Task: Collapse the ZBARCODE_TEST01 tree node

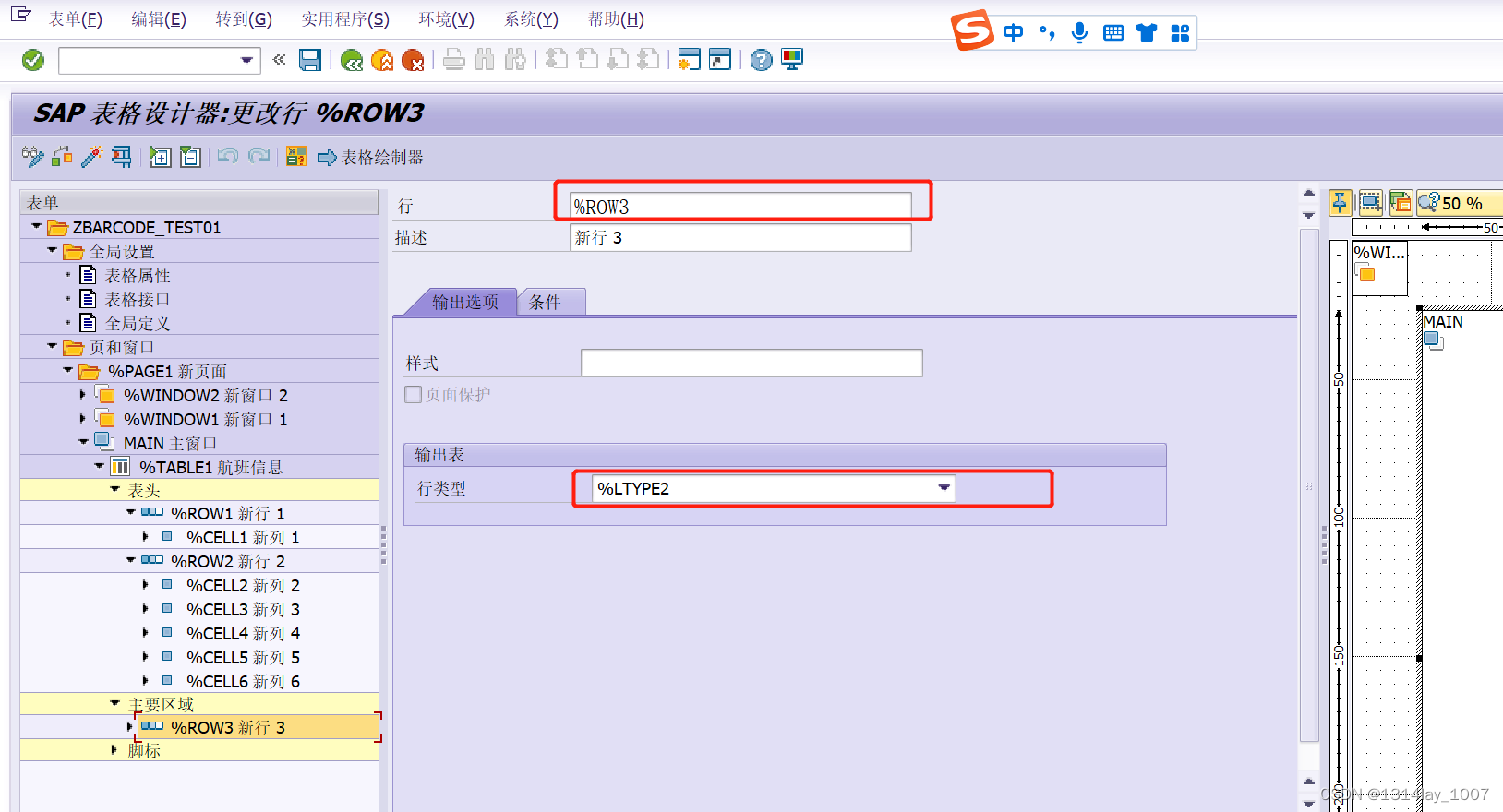Action: (36, 226)
